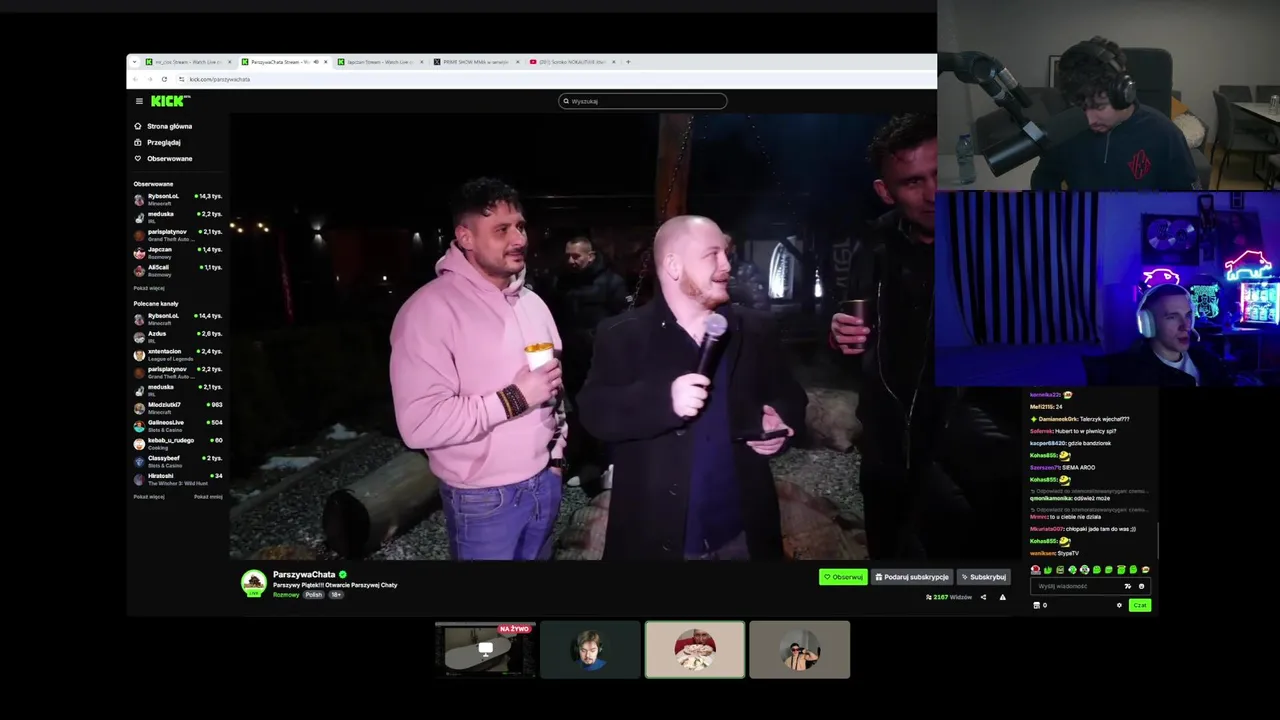The height and width of the screenshot is (720, 1280).
Task: Open the Rozmowy category link
Action: [x=286, y=595]
